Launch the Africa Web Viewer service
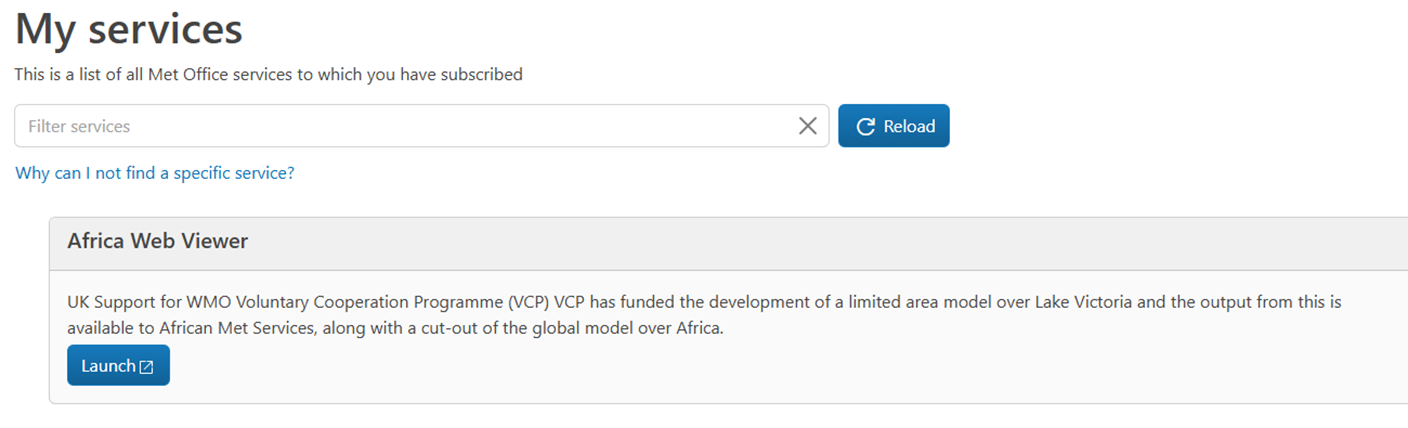The width and height of the screenshot is (1408, 428). click(118, 366)
